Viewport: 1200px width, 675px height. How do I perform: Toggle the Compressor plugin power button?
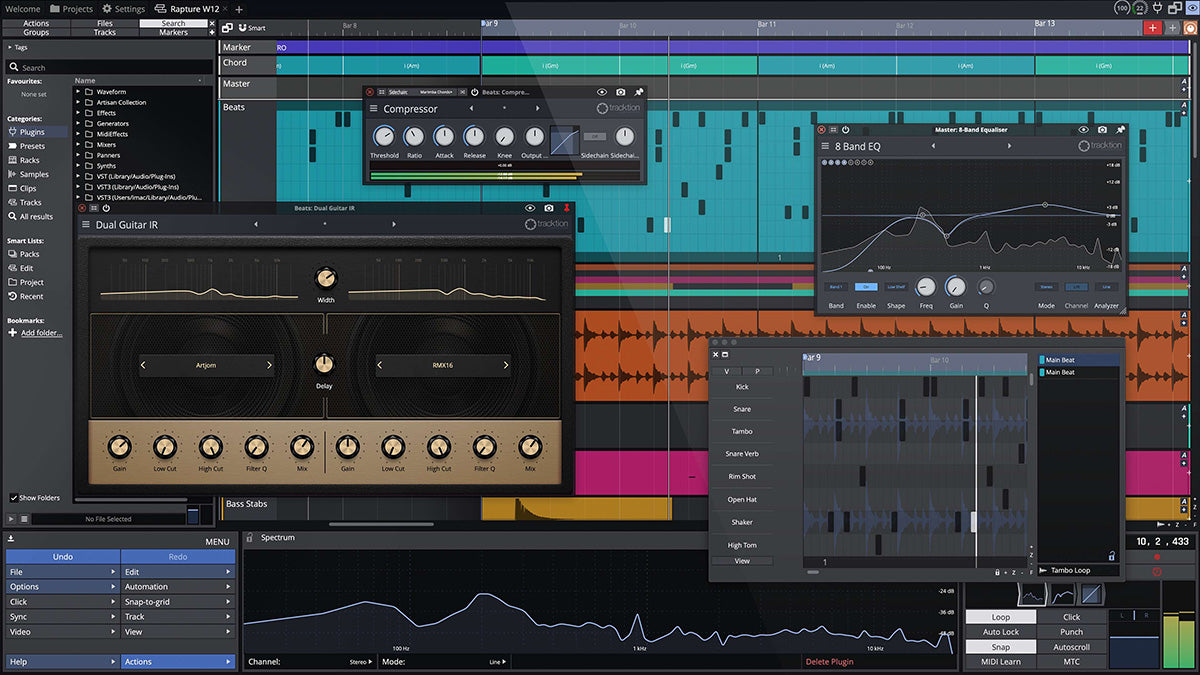[x=474, y=91]
